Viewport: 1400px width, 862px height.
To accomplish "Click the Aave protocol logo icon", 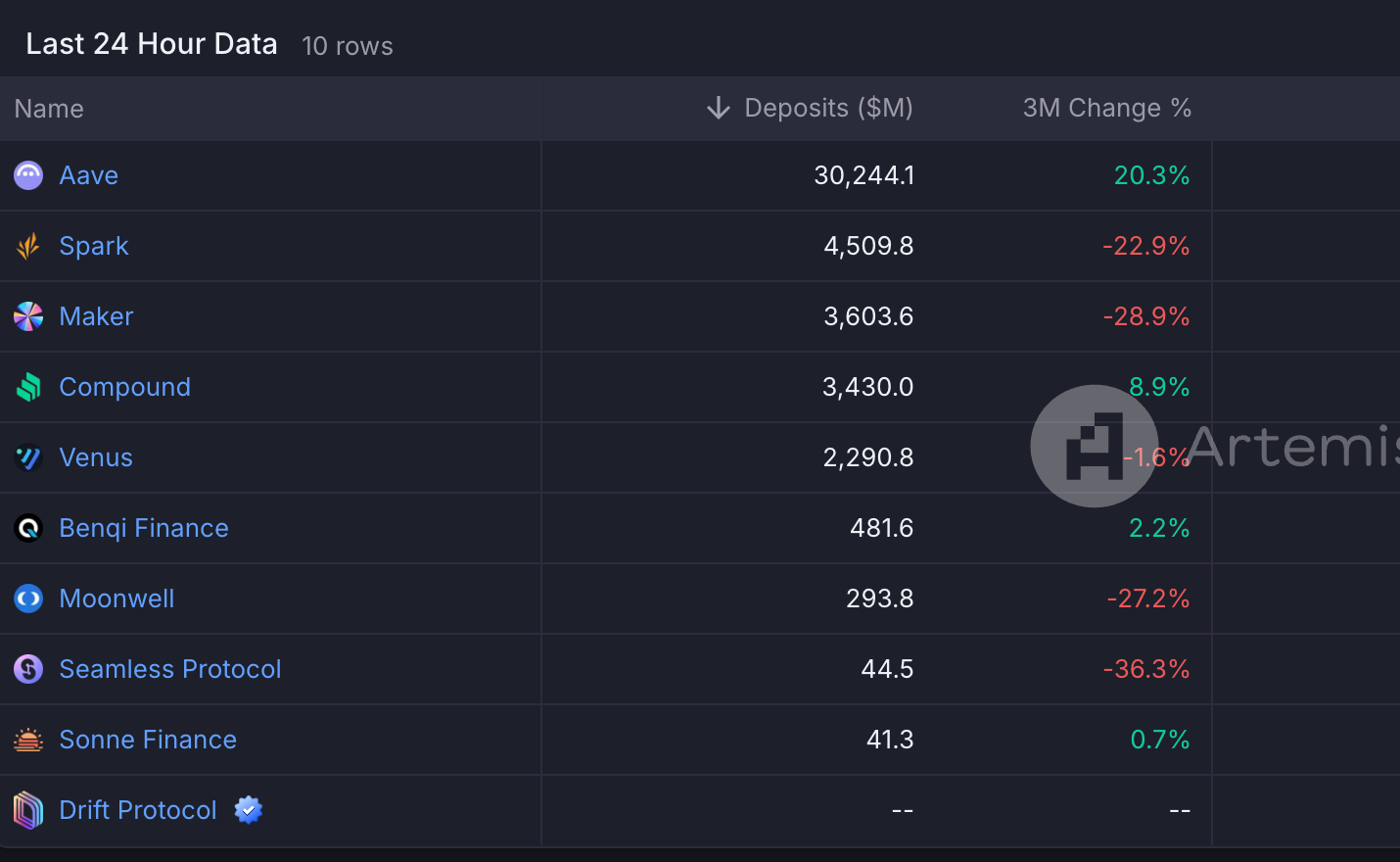I will [28, 175].
